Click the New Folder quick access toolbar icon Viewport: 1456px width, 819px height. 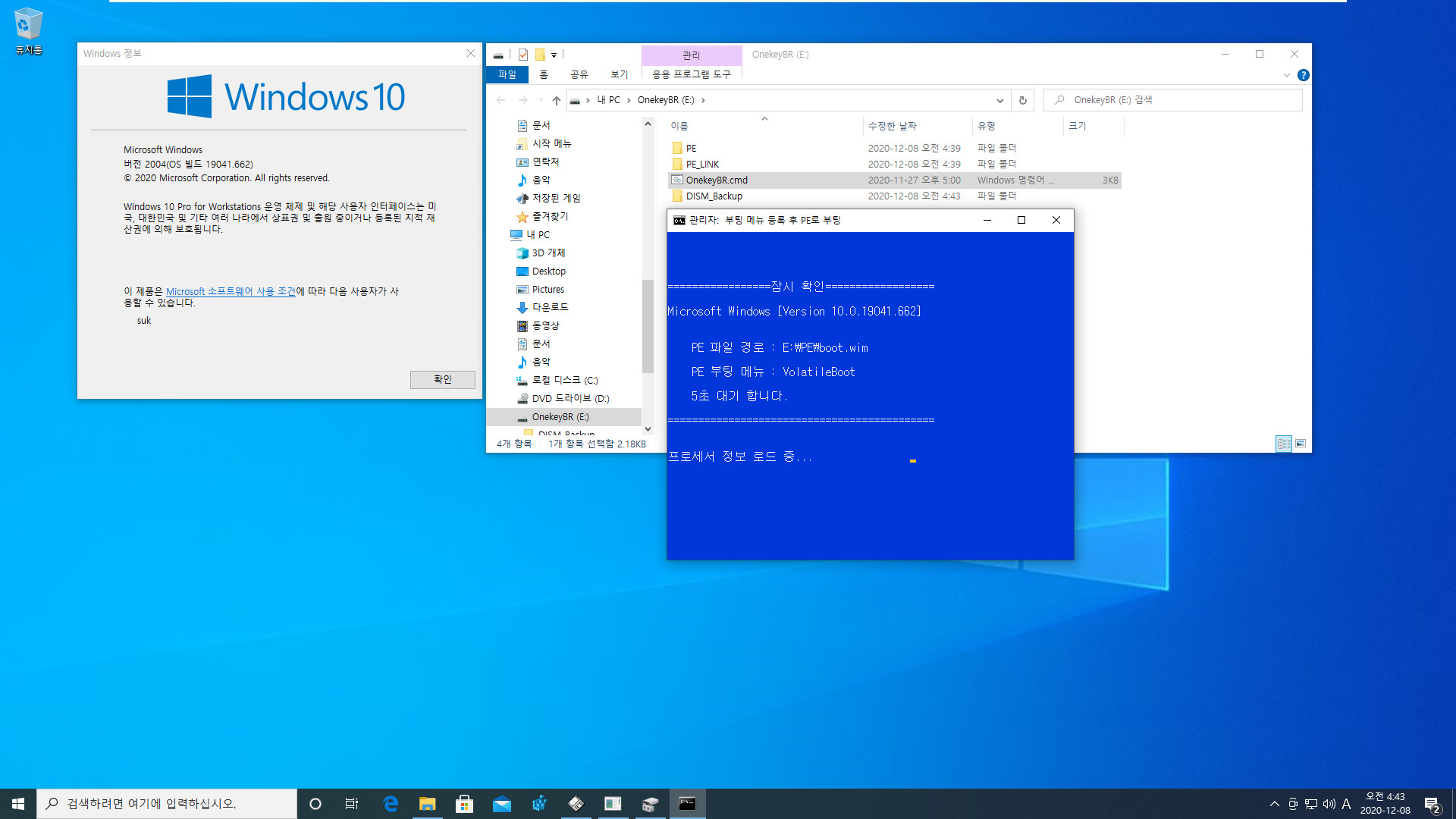[x=540, y=55]
